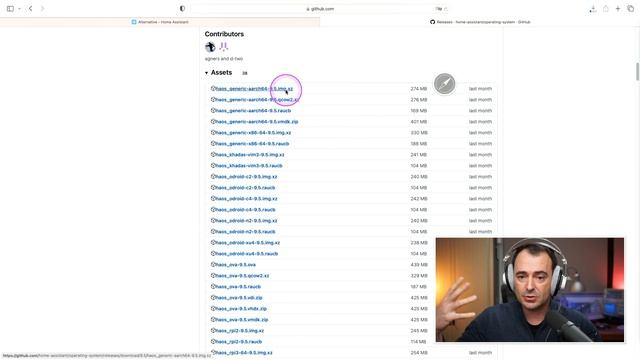The width and height of the screenshot is (640, 360).
Task: Open a new tab with plus button
Action: [618, 9]
